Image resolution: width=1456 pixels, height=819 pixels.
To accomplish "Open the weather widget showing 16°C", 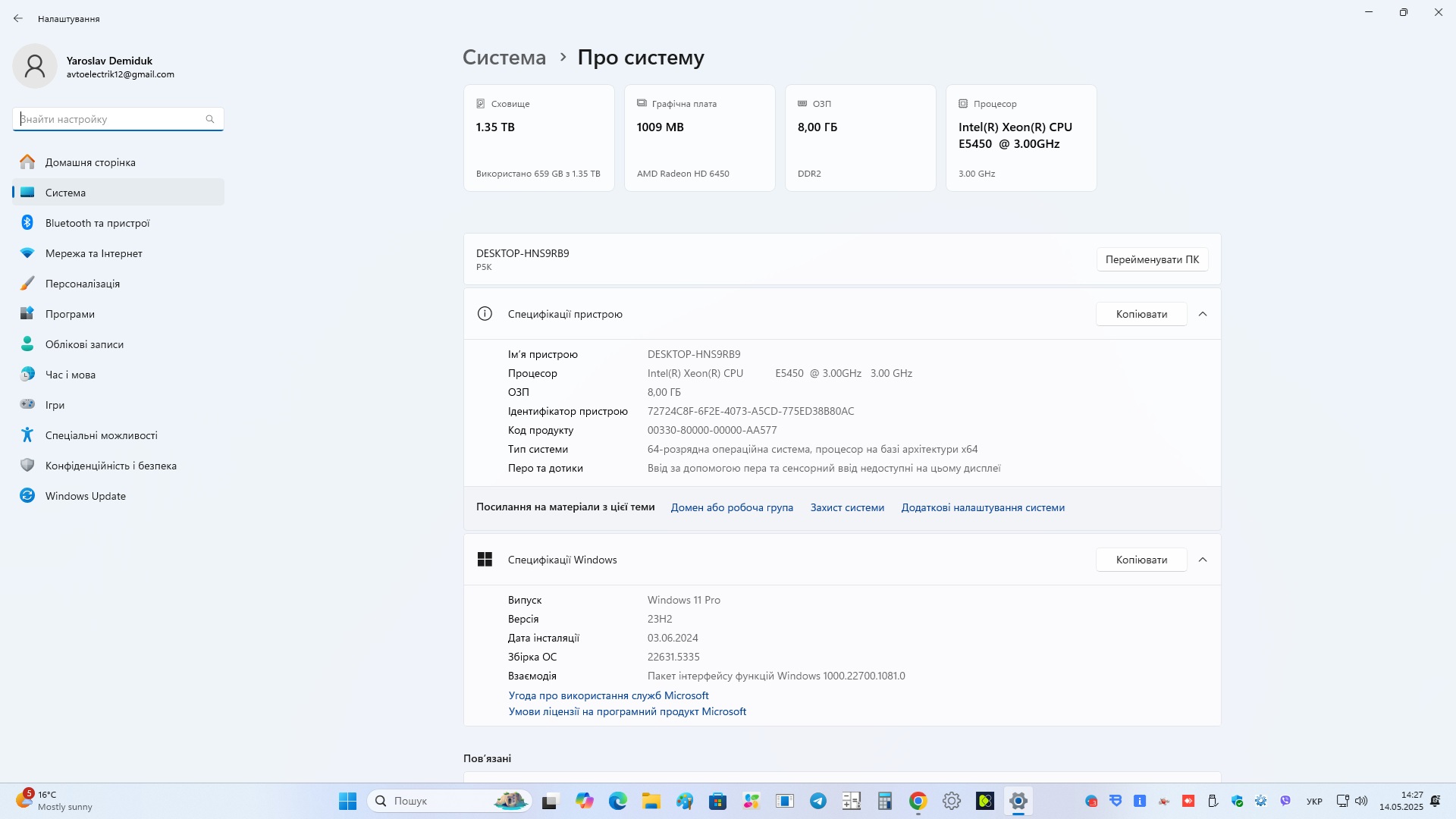I will (x=55, y=801).
